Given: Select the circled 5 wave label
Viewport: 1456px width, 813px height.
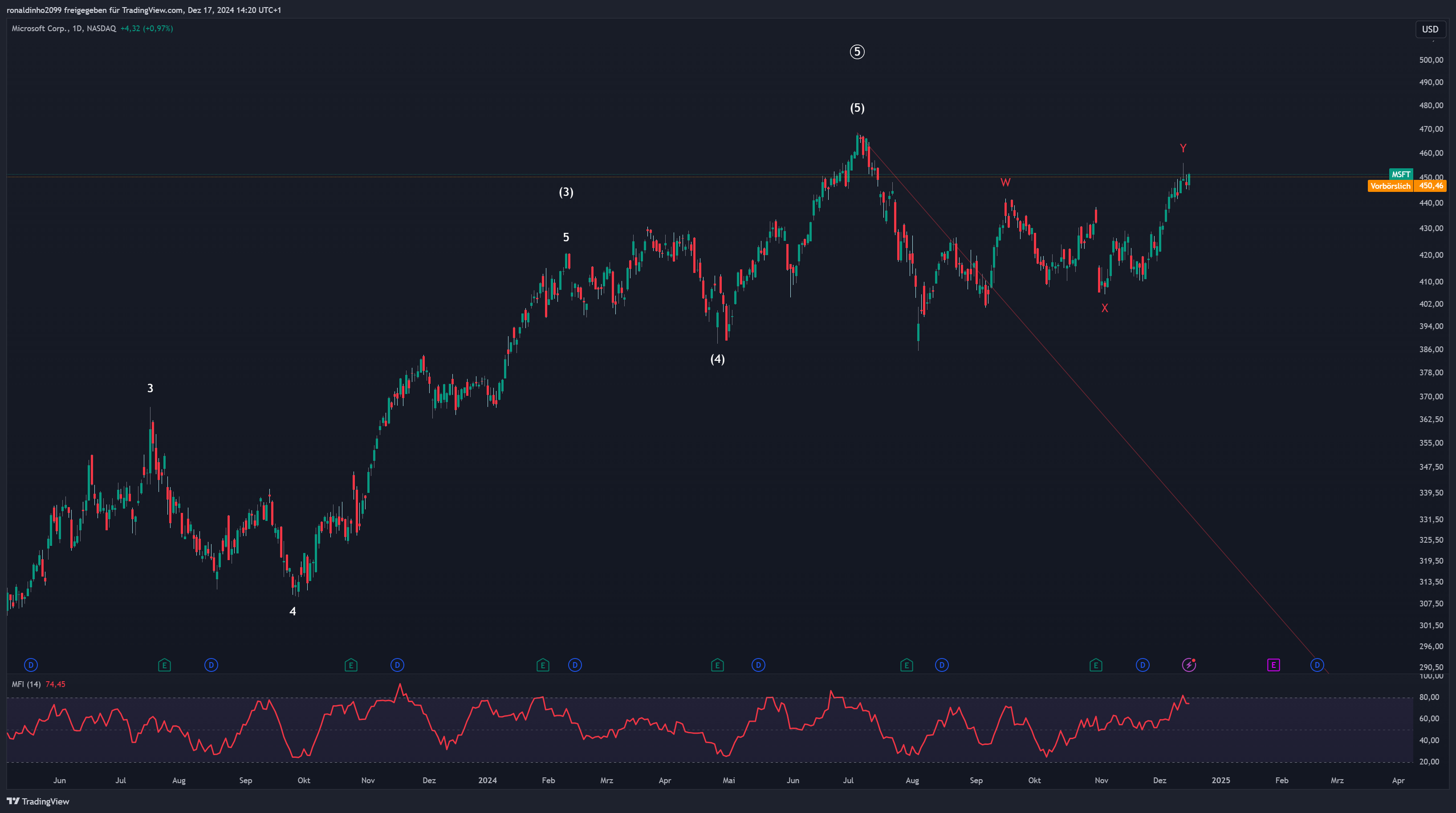Looking at the screenshot, I should (857, 52).
